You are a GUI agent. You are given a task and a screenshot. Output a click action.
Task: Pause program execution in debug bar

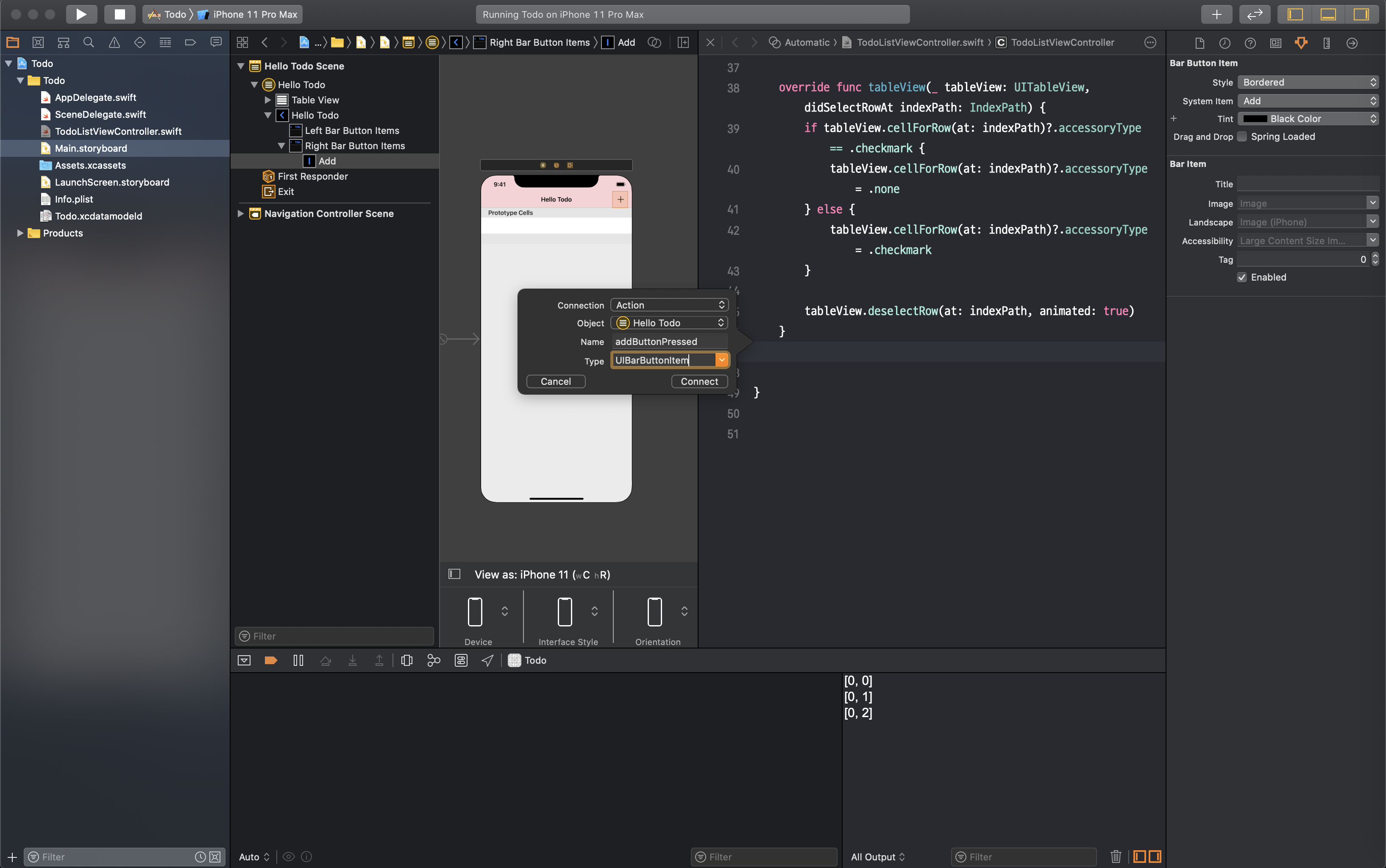pos(298,660)
